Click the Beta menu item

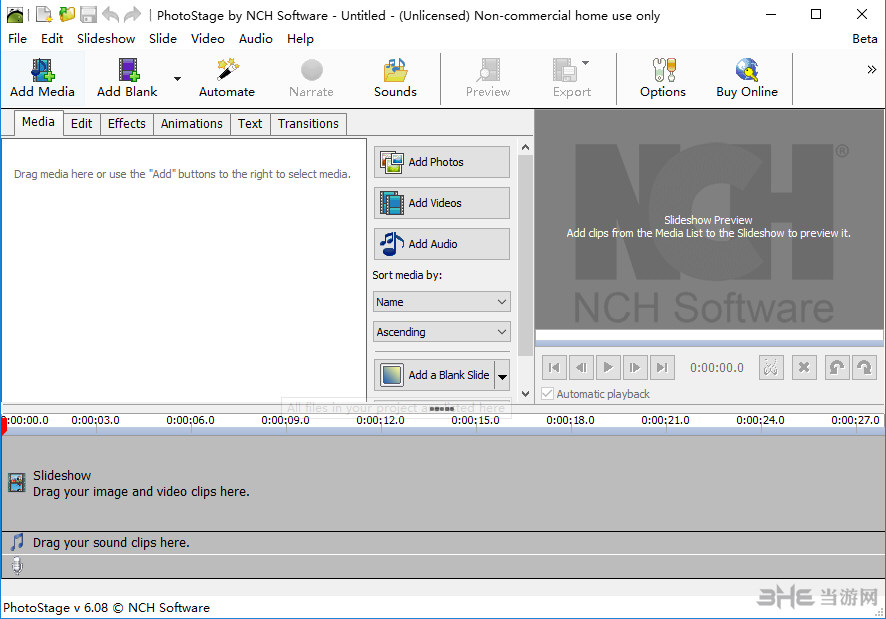pos(865,38)
